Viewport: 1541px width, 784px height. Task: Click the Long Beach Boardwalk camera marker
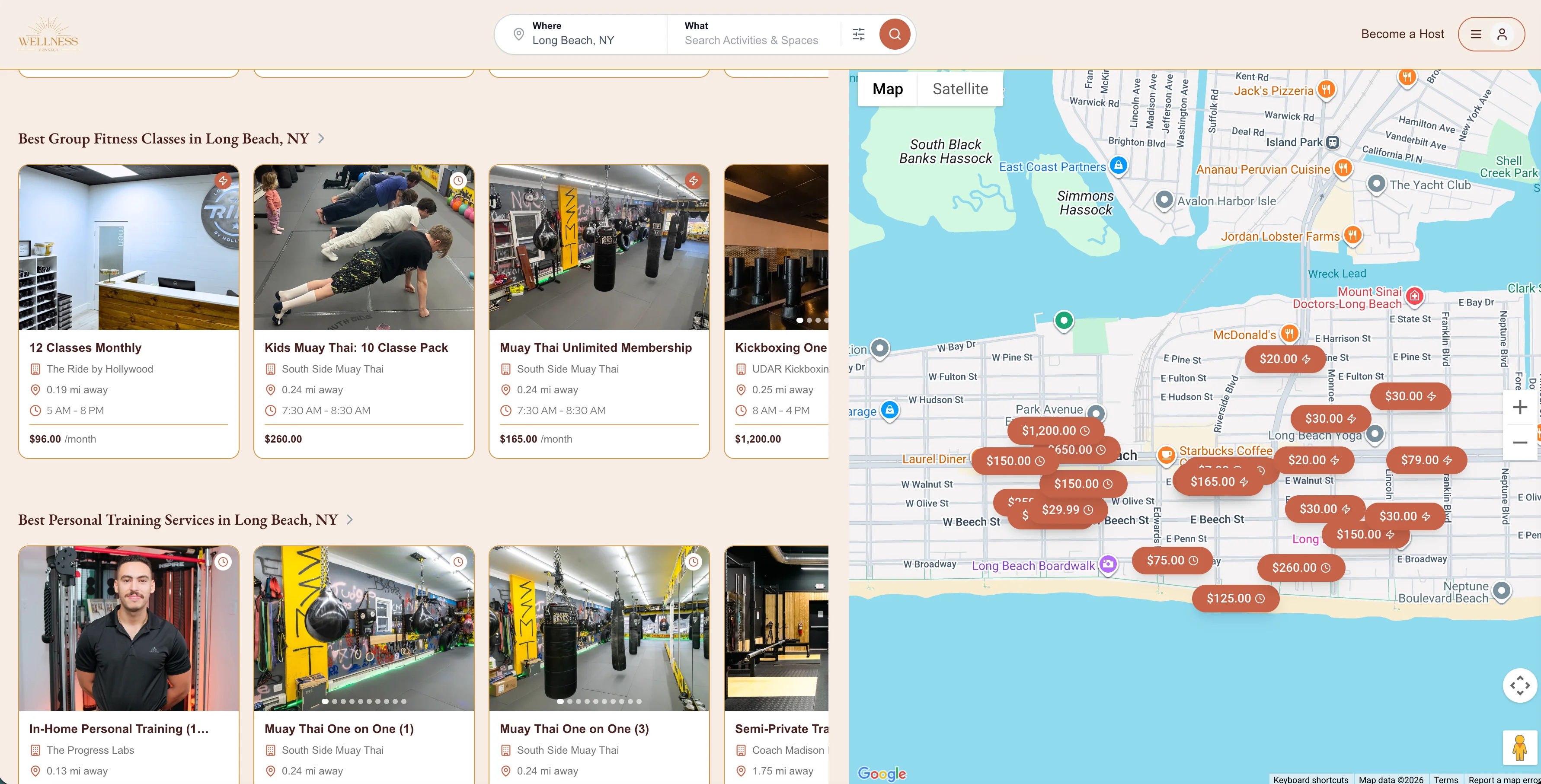[x=1108, y=564]
